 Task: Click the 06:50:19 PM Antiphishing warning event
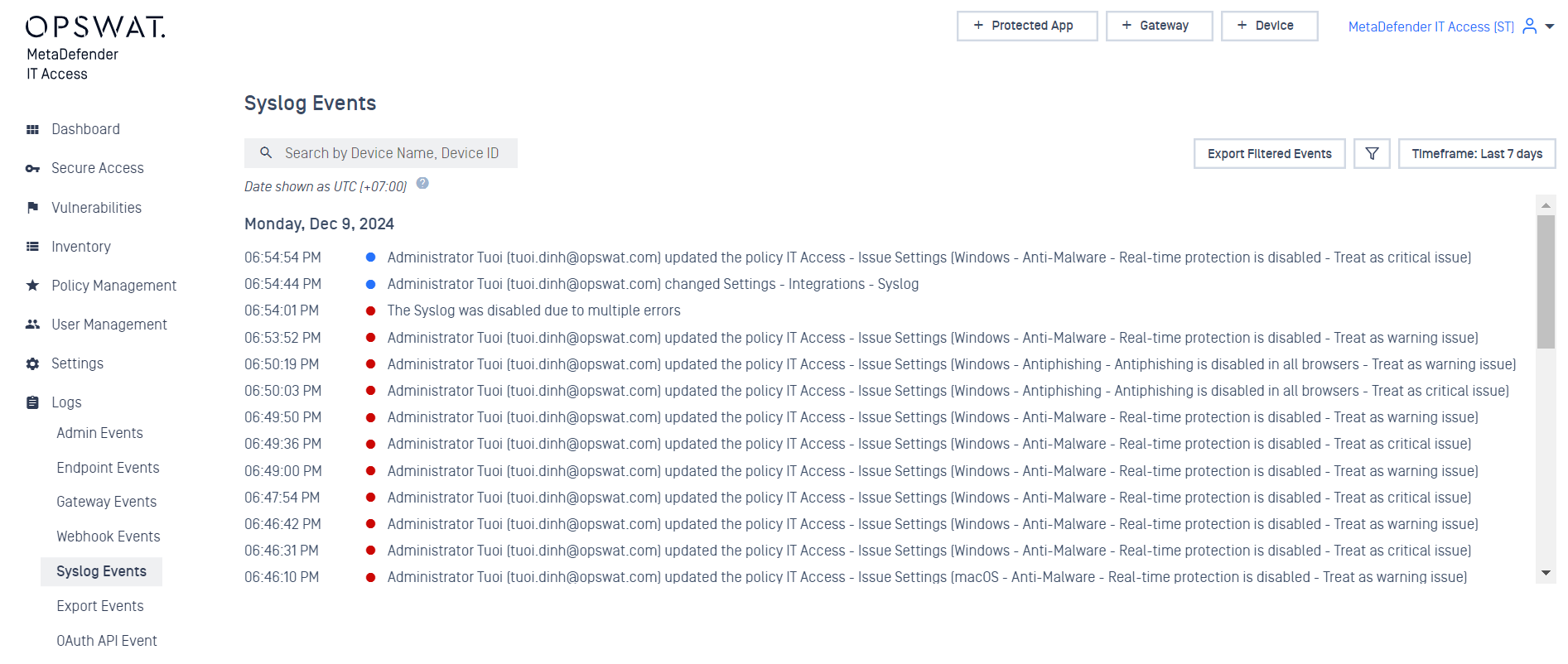coord(952,364)
